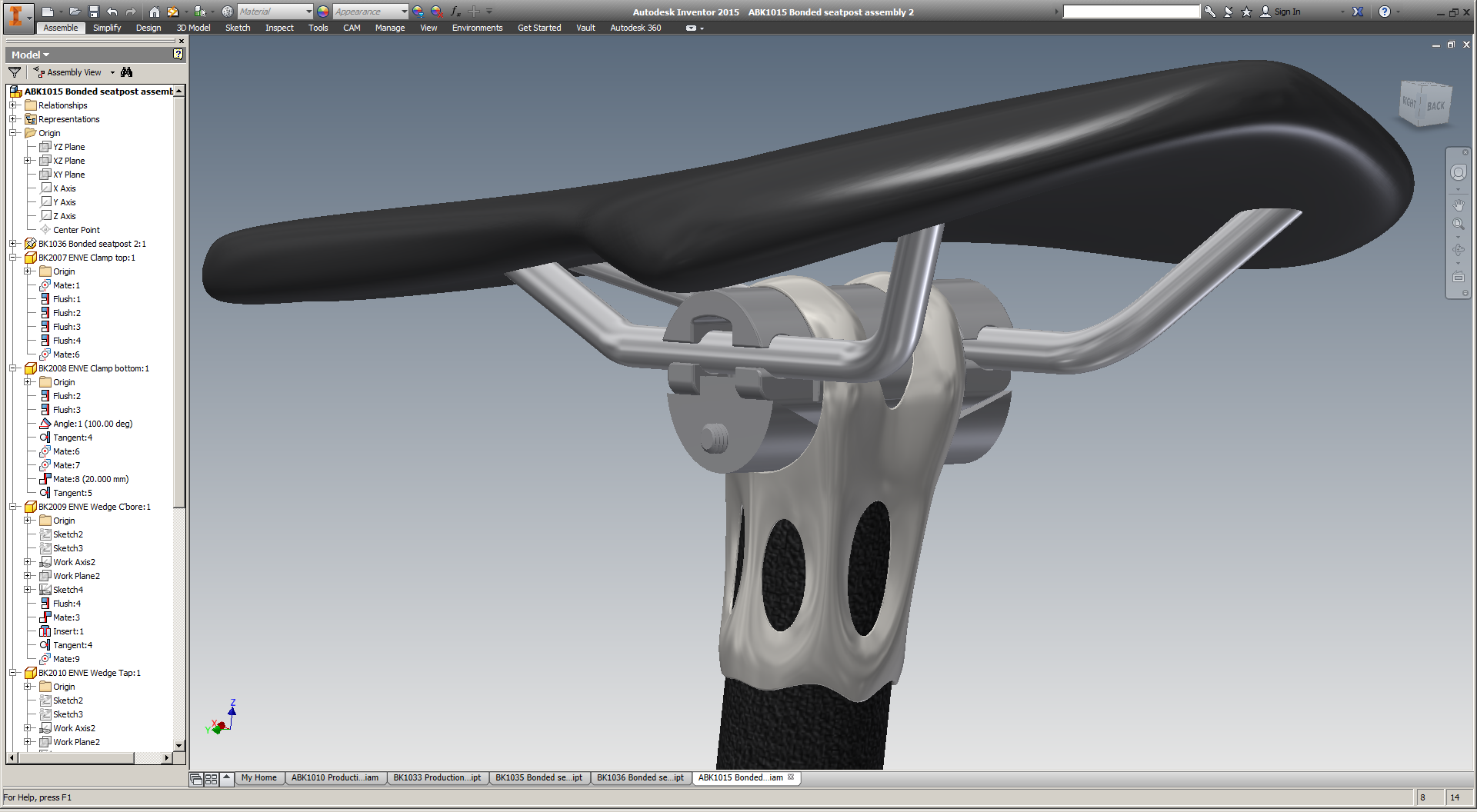Viewport: 1477px width, 812px height.
Task: Click the Save icon in quick access toolbar
Action: 94,12
